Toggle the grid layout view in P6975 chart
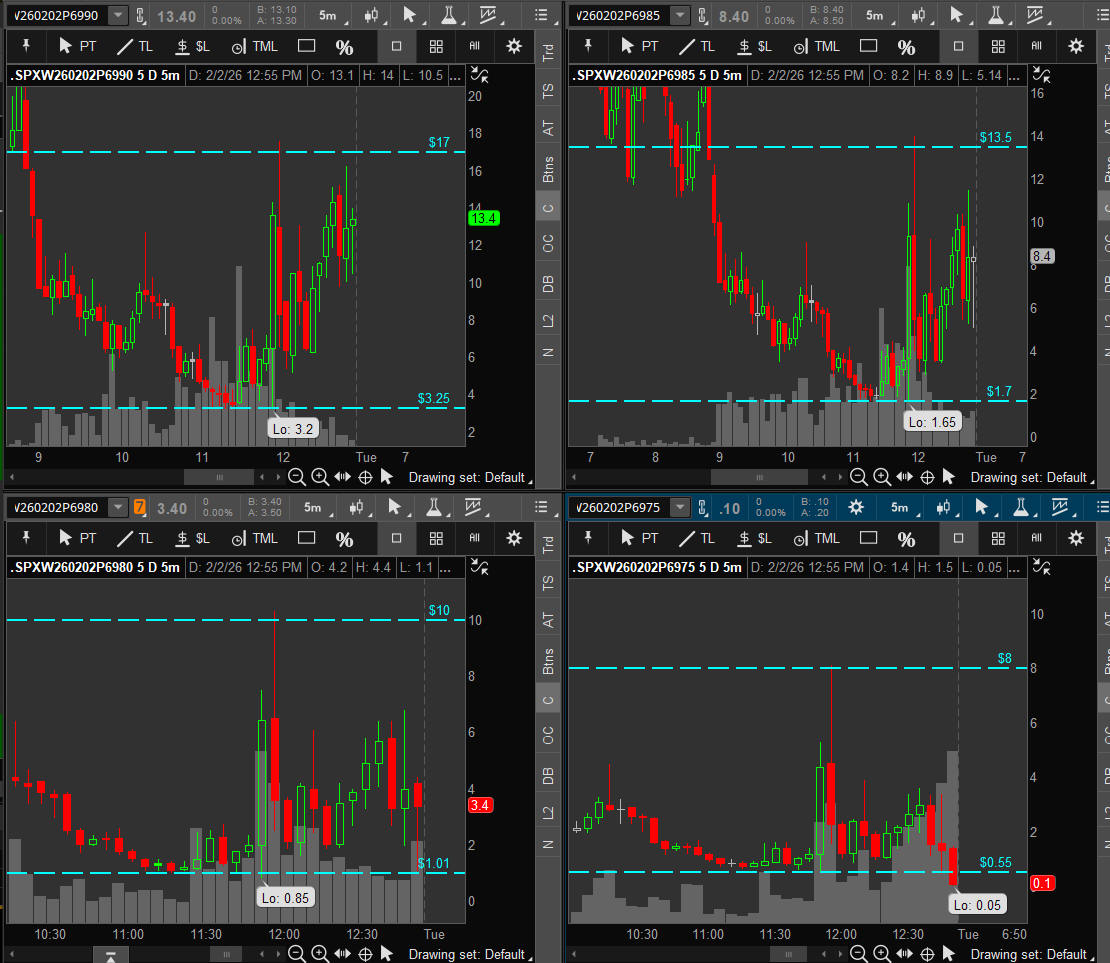 997,538
